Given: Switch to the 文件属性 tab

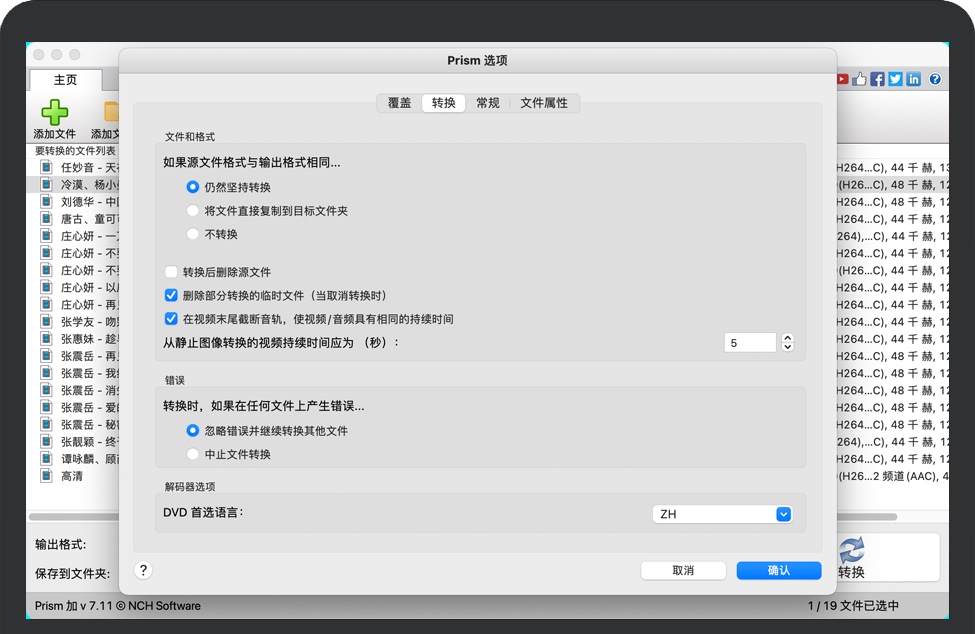Looking at the screenshot, I should click(543, 103).
